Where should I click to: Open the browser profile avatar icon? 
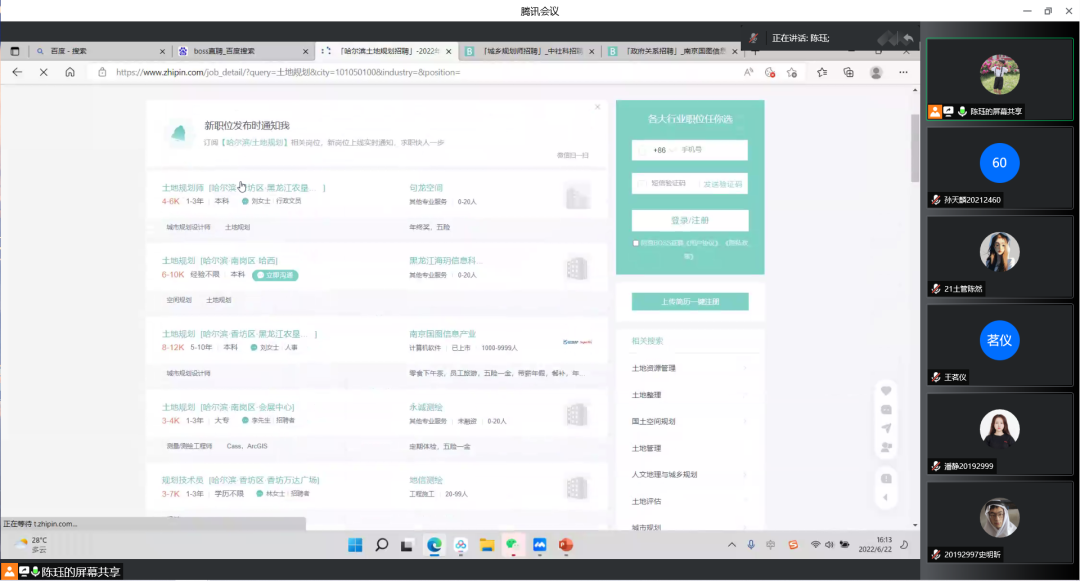(876, 72)
